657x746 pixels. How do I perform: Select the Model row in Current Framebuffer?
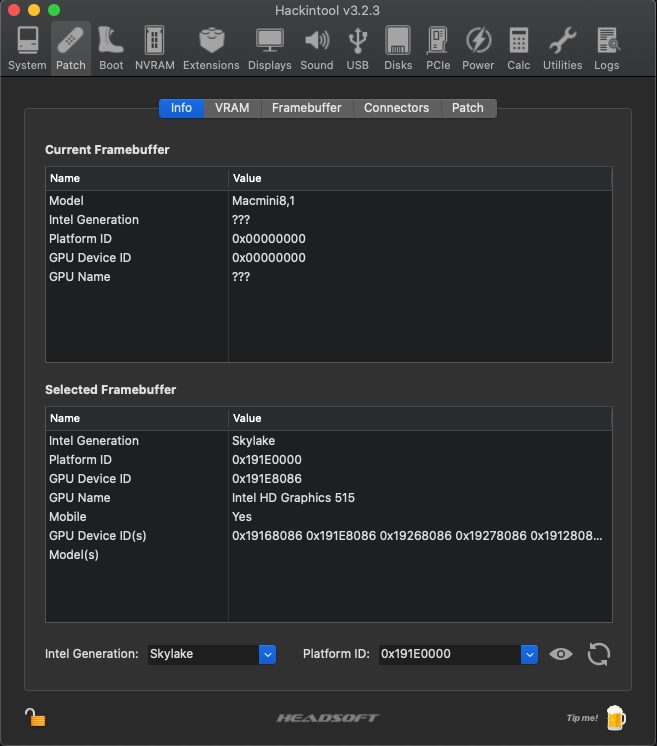[329, 201]
